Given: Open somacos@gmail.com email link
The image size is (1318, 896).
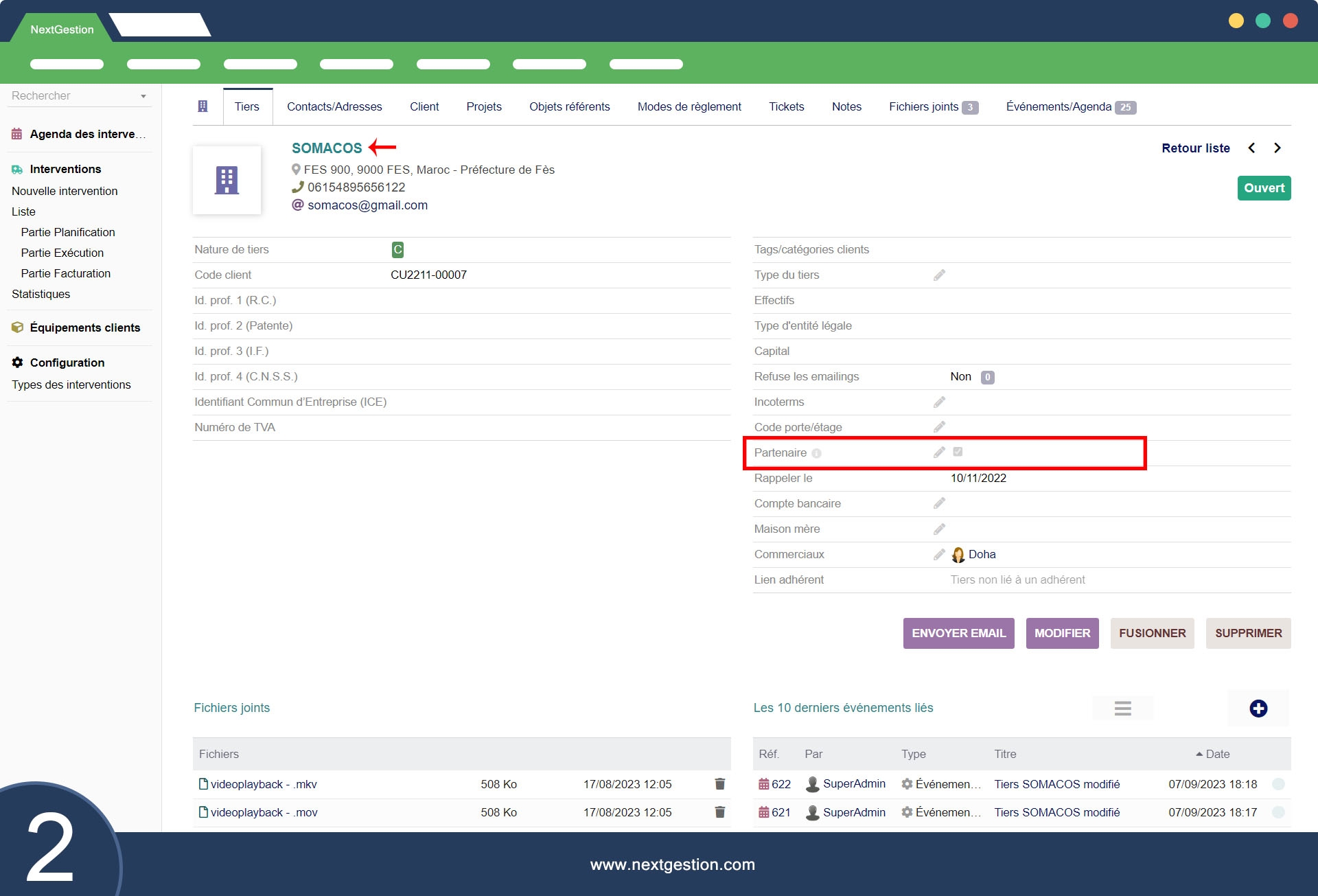Looking at the screenshot, I should click(367, 205).
